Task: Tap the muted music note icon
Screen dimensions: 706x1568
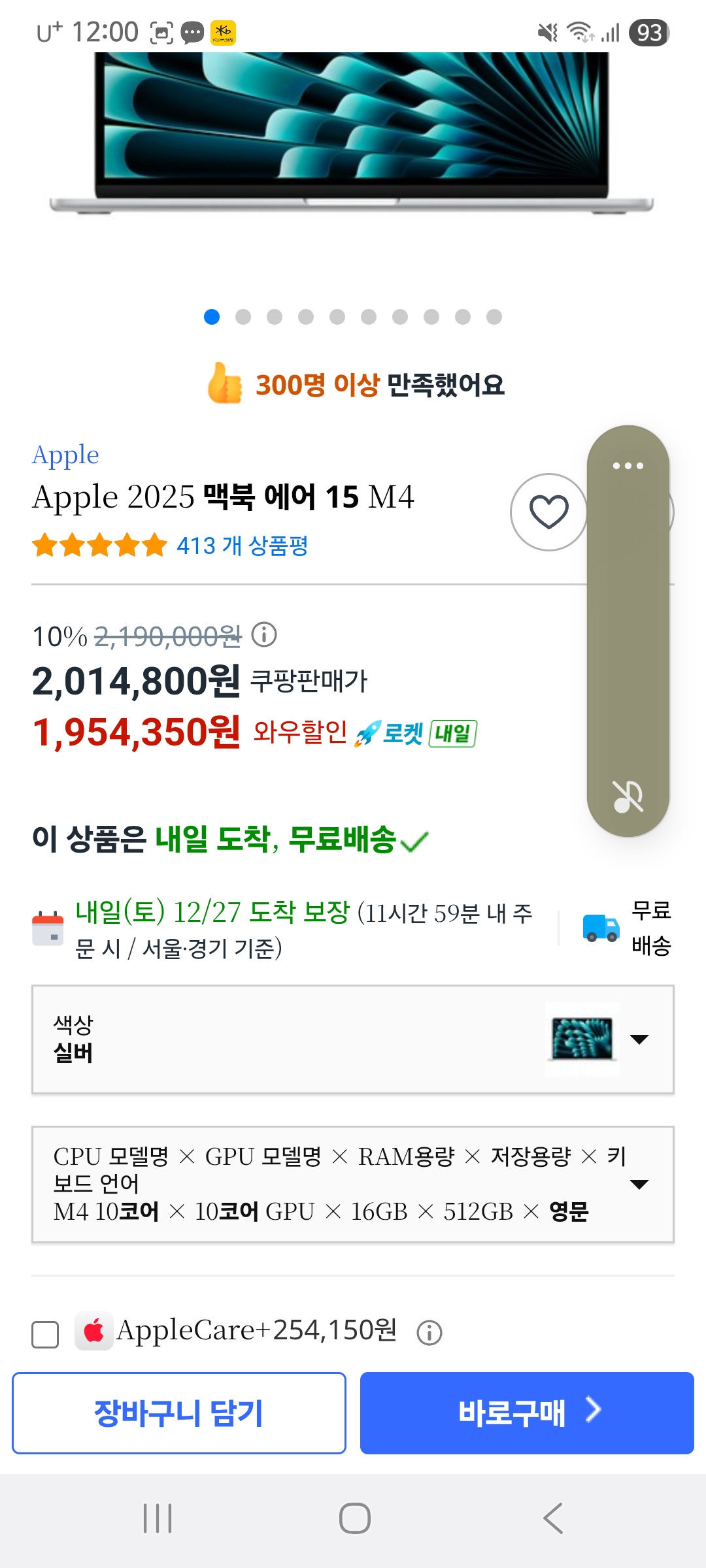Action: pyautogui.click(x=628, y=796)
